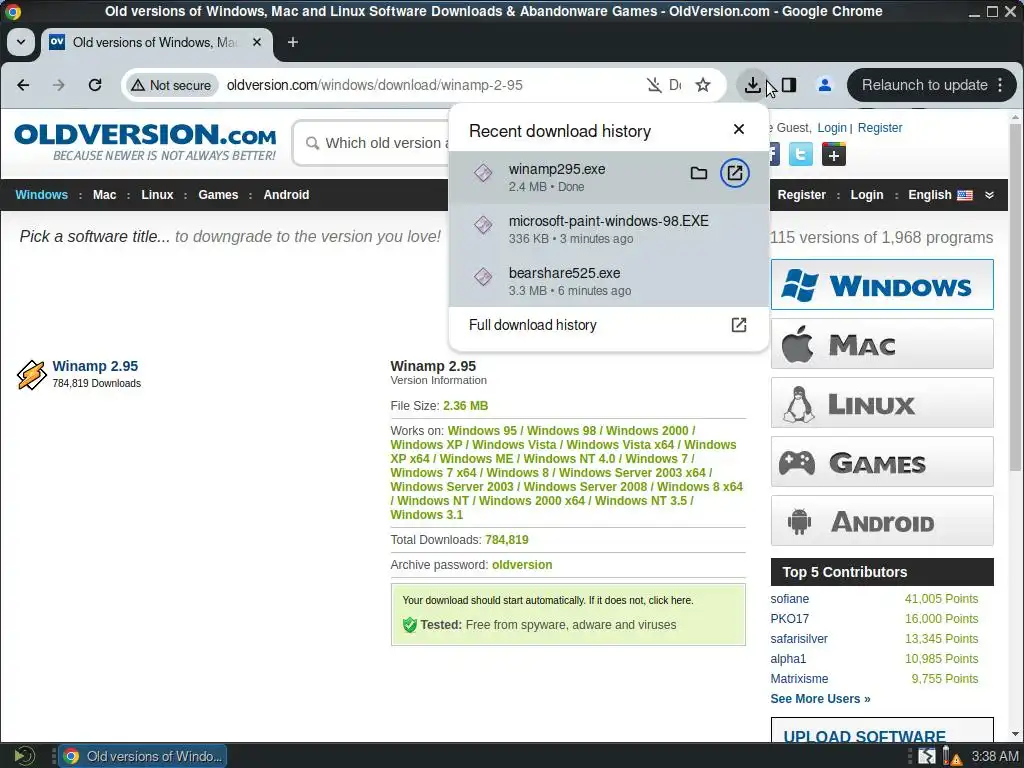Viewport: 1024px width, 768px height.
Task: Click the top-right Login link
Action: 832,128
